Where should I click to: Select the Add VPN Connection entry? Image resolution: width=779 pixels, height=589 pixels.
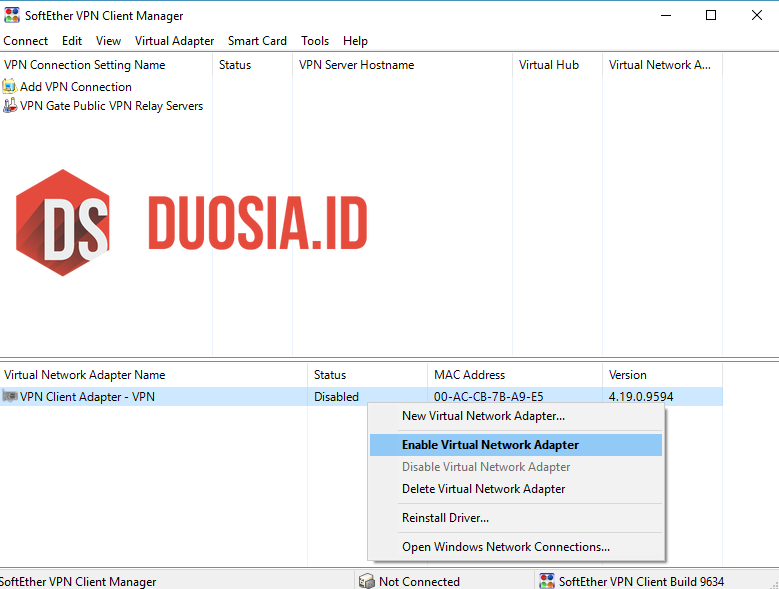76,86
